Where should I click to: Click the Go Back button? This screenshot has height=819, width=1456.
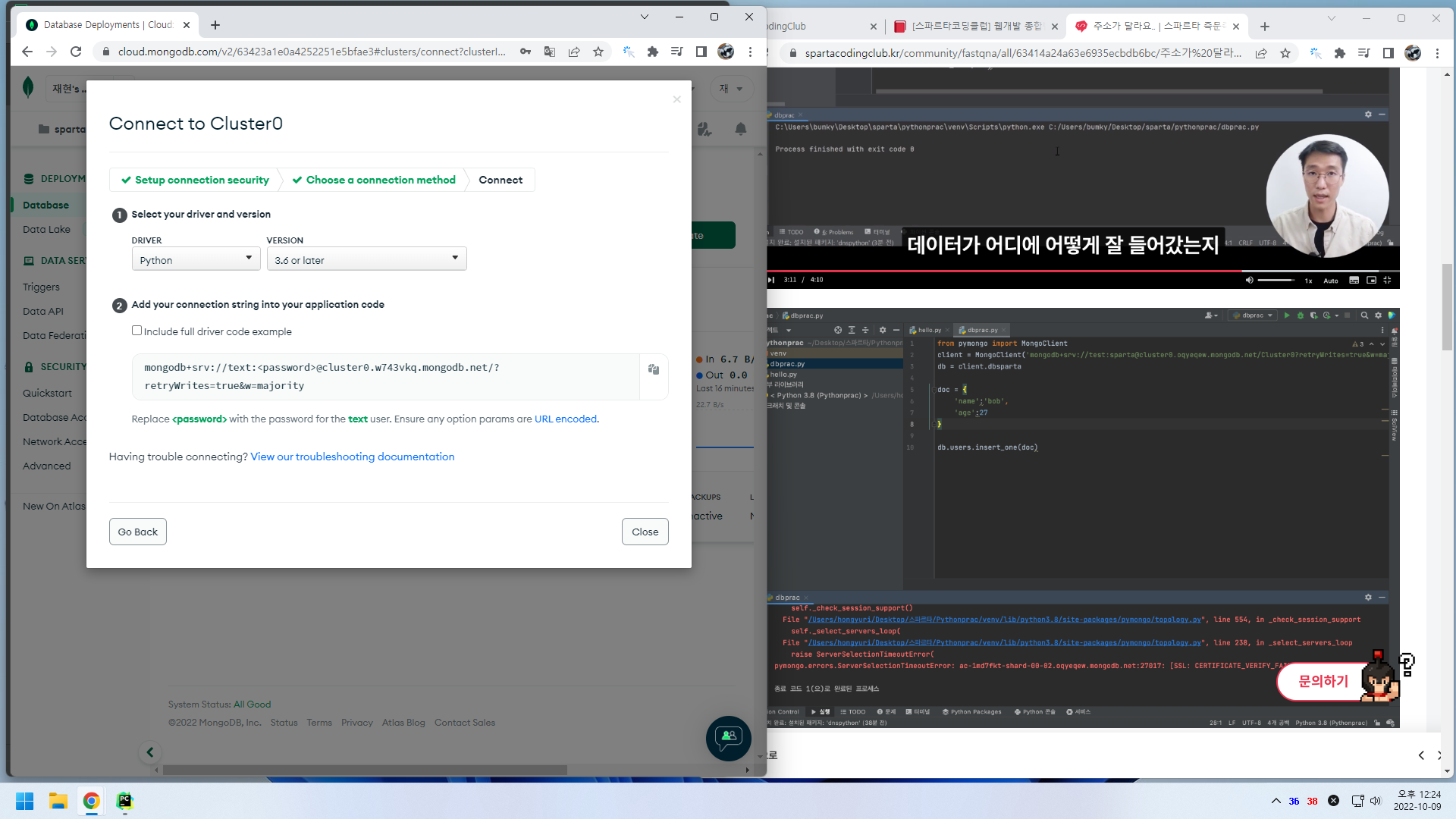(138, 532)
